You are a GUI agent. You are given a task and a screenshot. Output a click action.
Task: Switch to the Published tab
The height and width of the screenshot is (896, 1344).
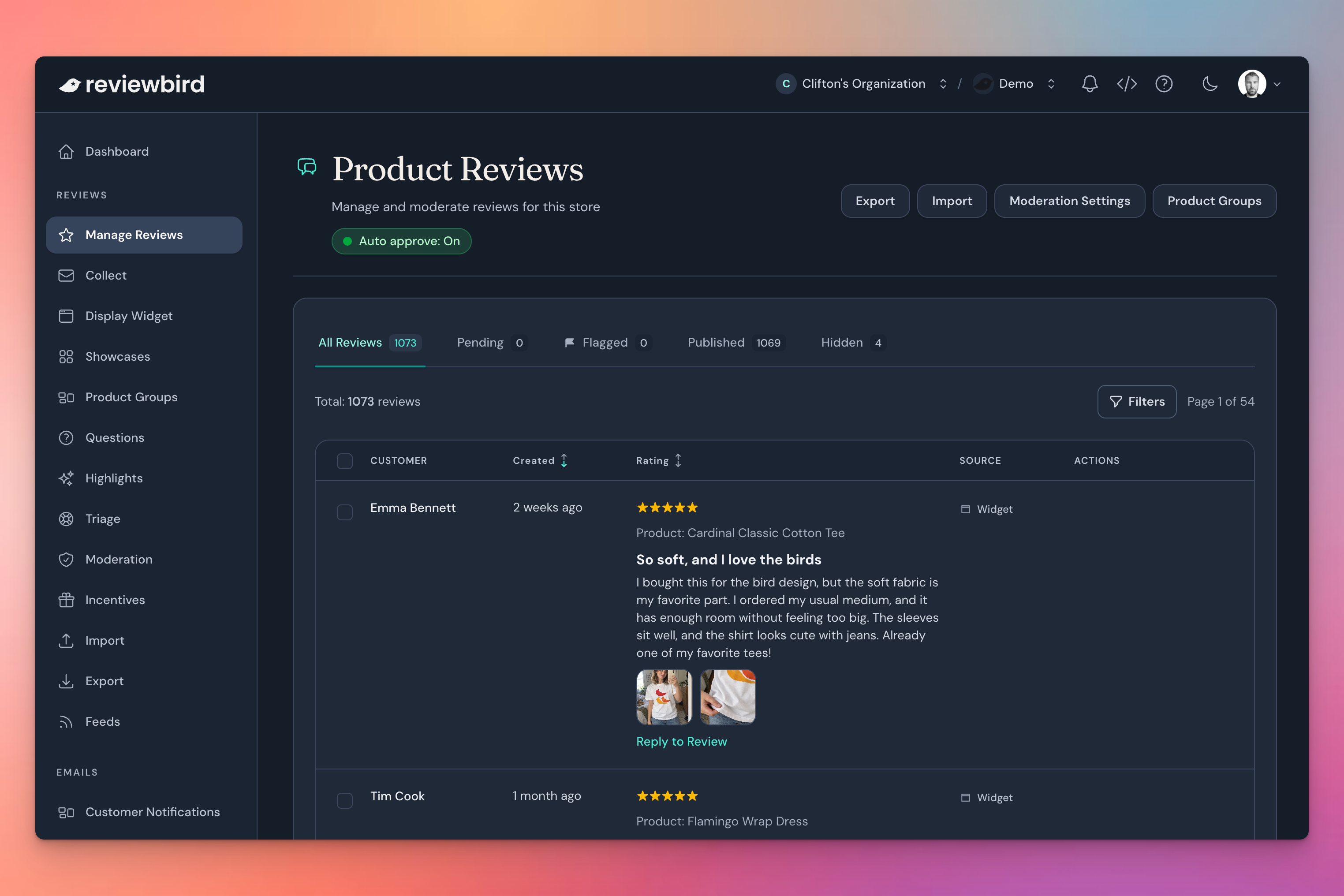tap(736, 343)
